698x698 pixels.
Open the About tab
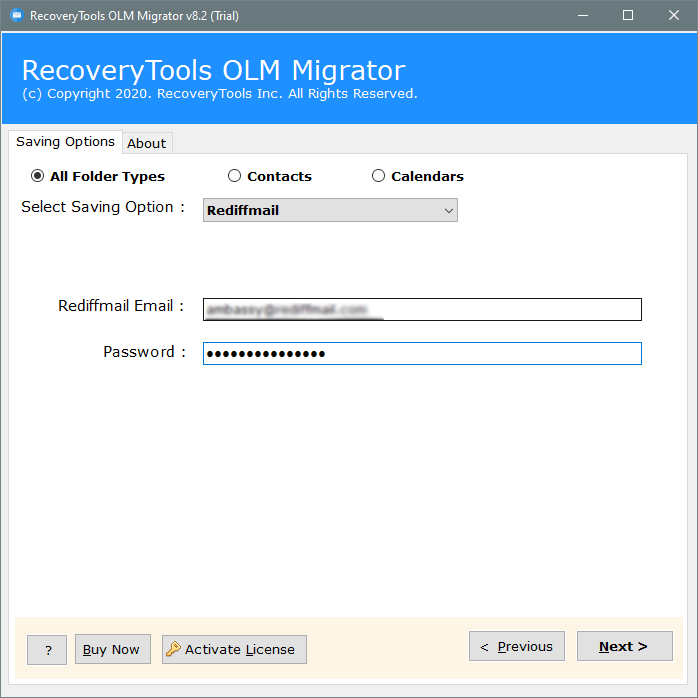[x=146, y=143]
